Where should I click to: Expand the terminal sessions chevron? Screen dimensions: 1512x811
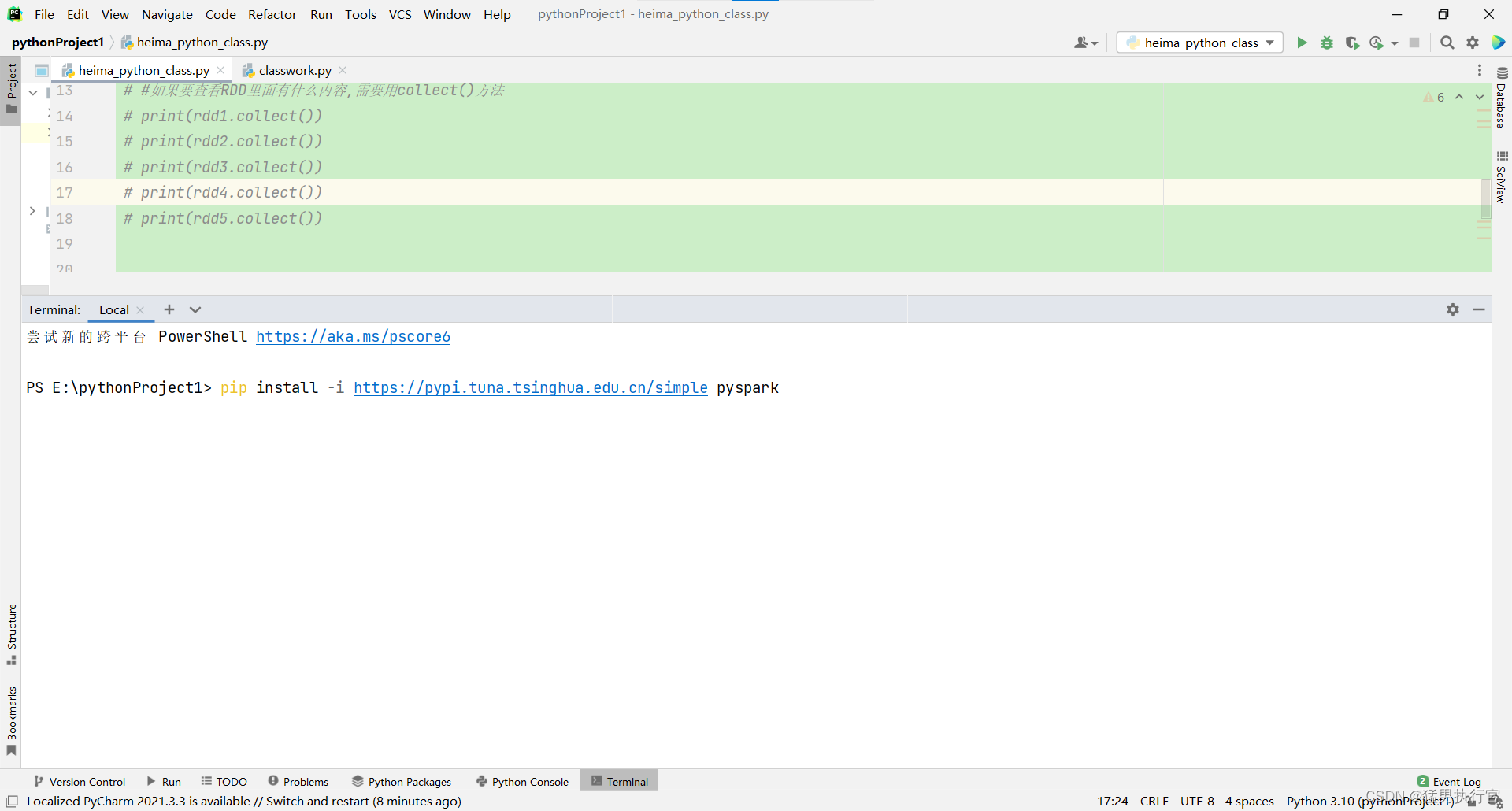pyautogui.click(x=195, y=309)
